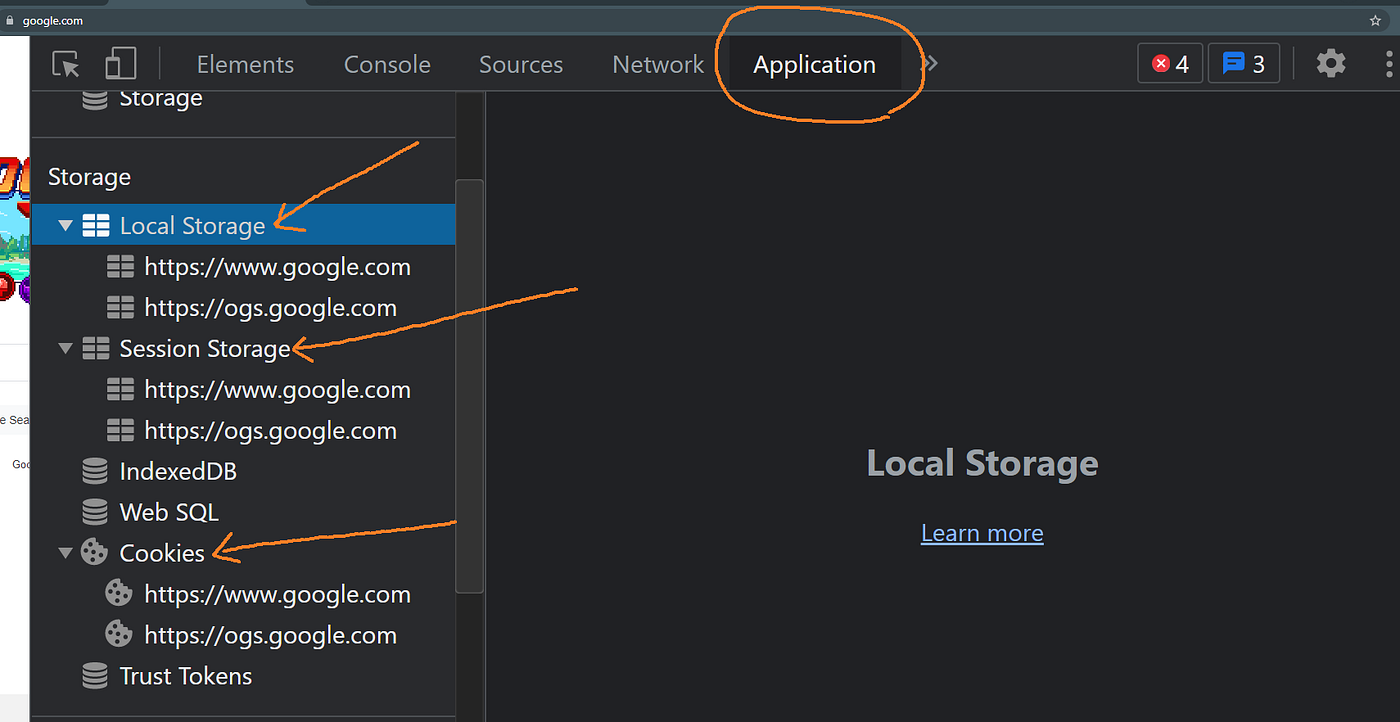Open https://ogs.google.com under Cookies
Screen dimensions: 1400x722
(270, 635)
